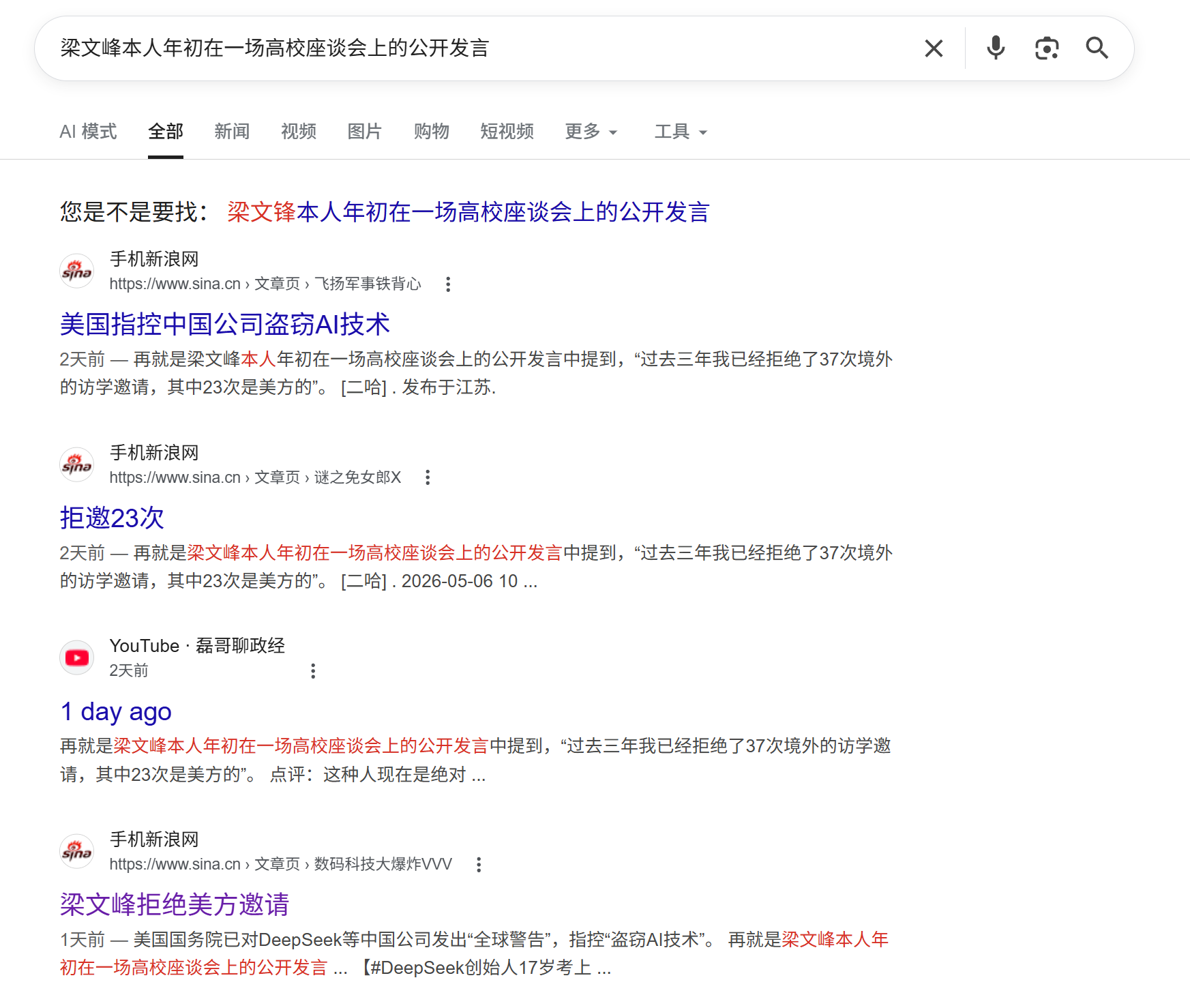Open the three-dot menu for the 谜之兔女郎X result
Screen dimensions: 1190x1008
point(428,478)
